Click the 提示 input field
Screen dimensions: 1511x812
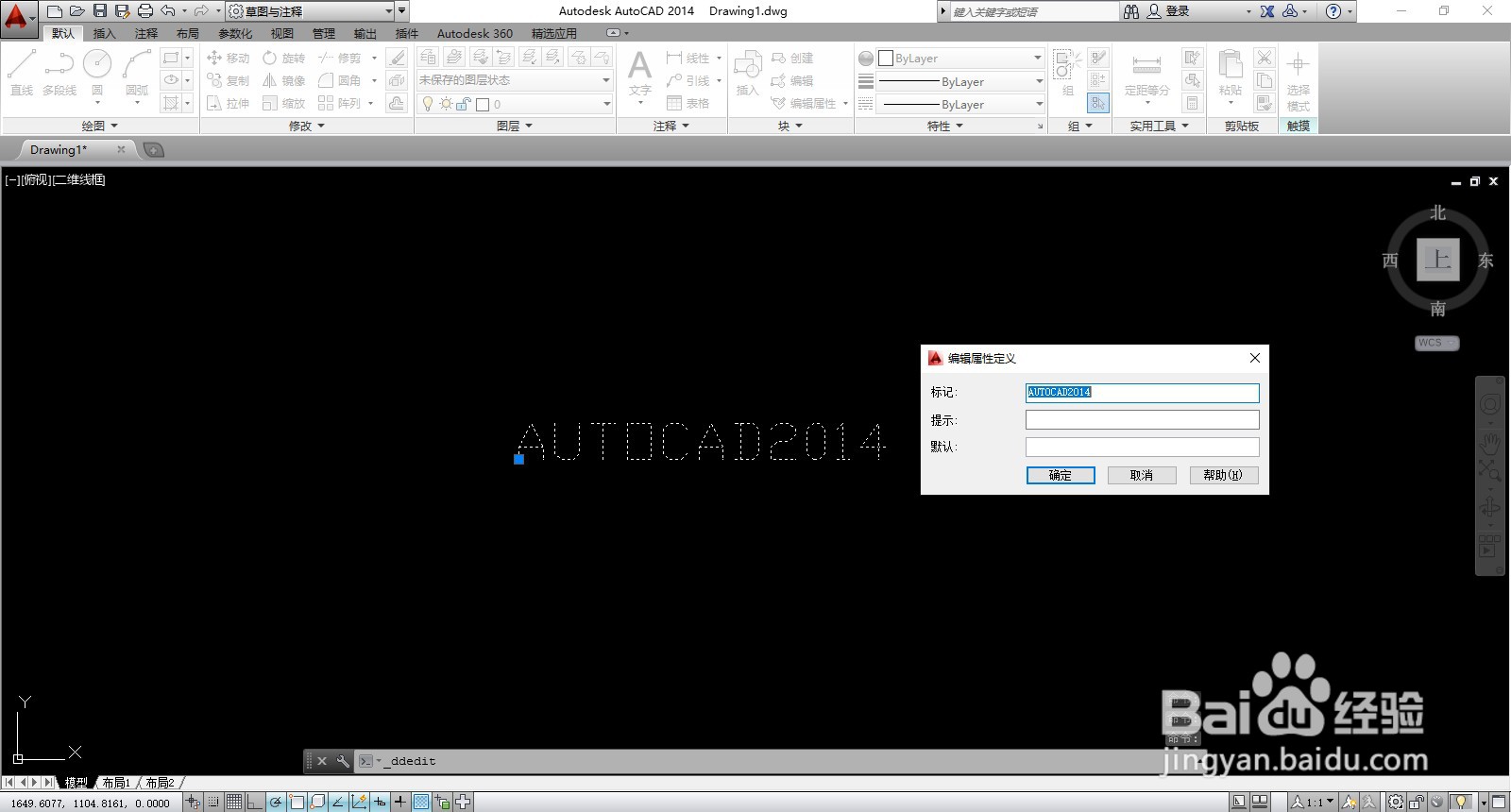(1143, 419)
